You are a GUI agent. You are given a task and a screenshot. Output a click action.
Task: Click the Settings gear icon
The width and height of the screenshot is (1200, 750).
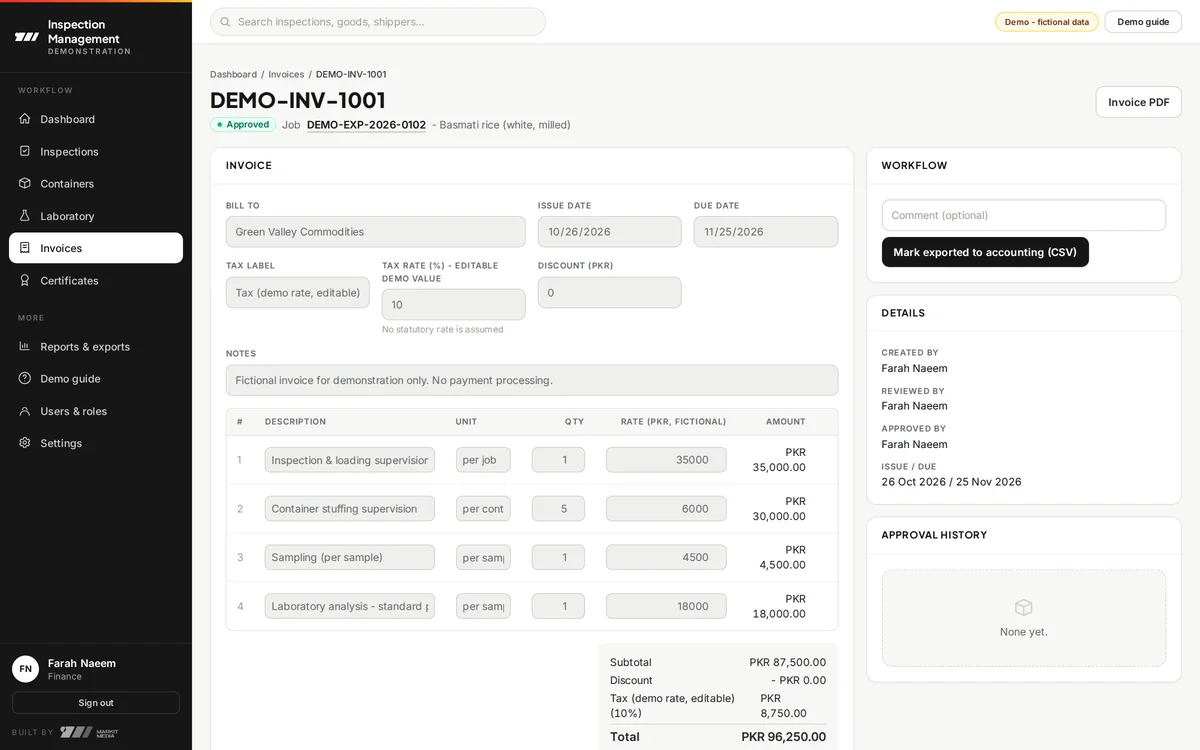[x=25, y=443]
